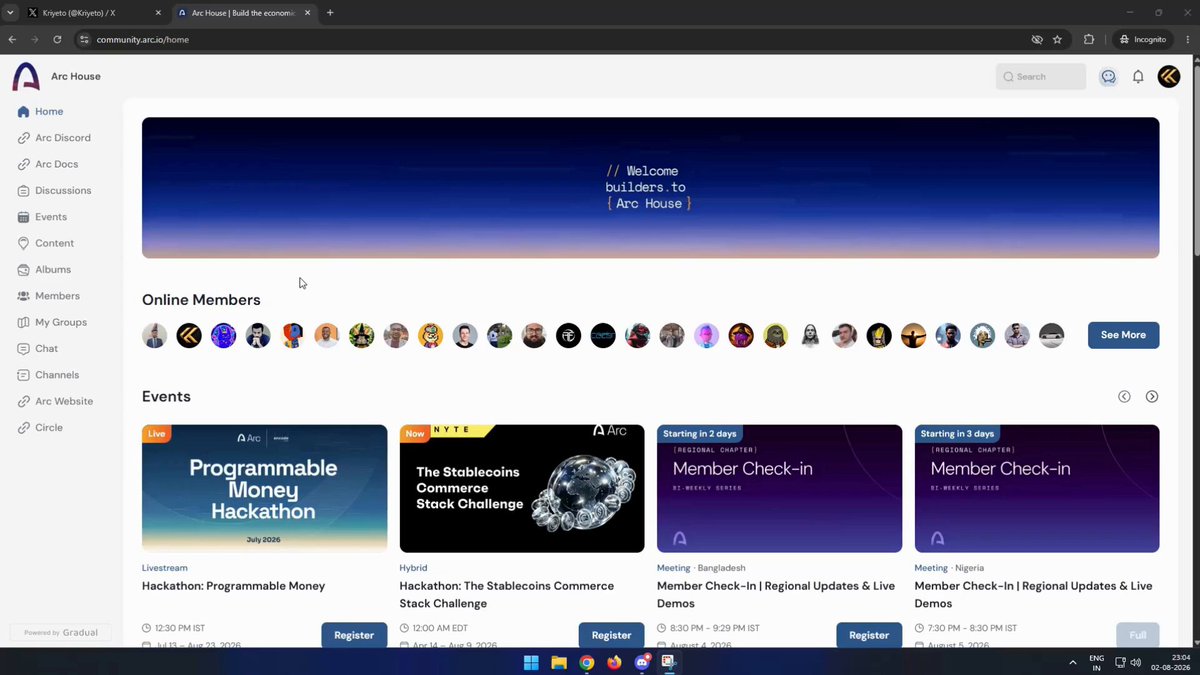Show next events with the right arrow
This screenshot has height=675, width=1200.
click(1152, 397)
